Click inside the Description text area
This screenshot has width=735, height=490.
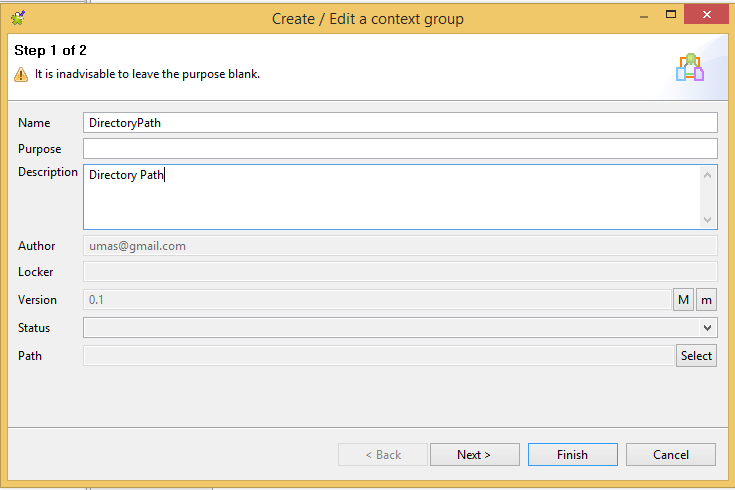pyautogui.click(x=392, y=197)
